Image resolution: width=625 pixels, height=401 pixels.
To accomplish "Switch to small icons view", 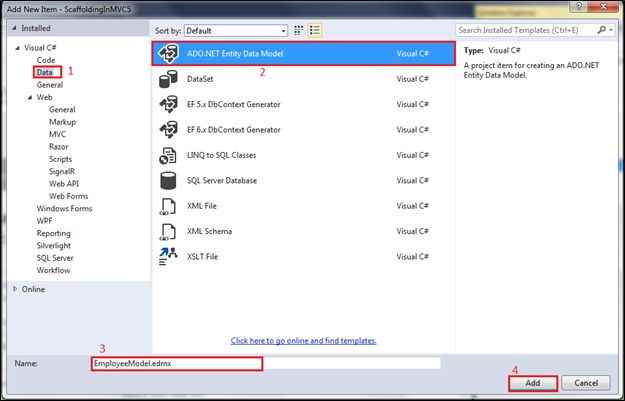I will point(298,30).
